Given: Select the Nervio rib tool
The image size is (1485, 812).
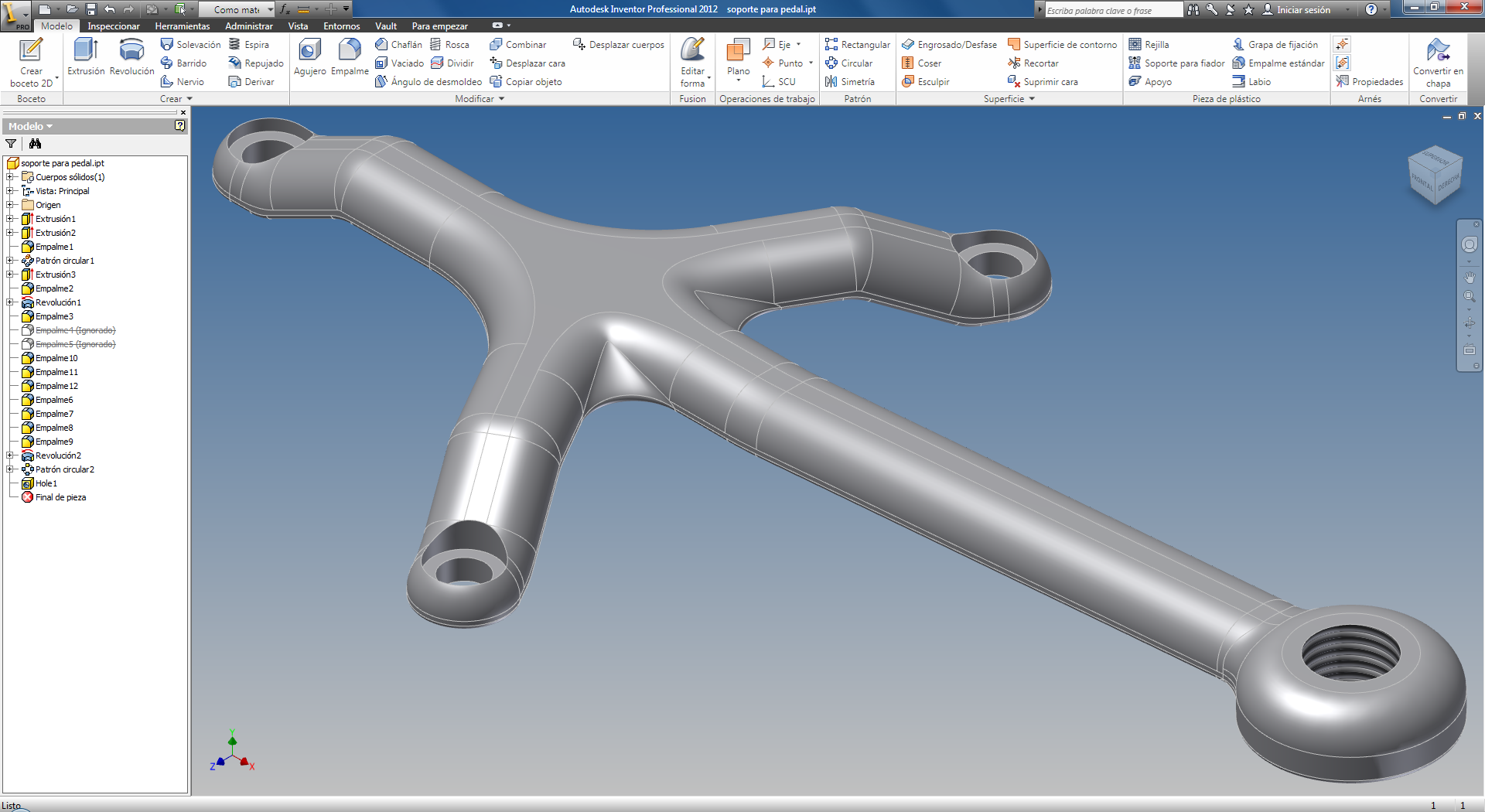Looking at the screenshot, I should point(183,82).
